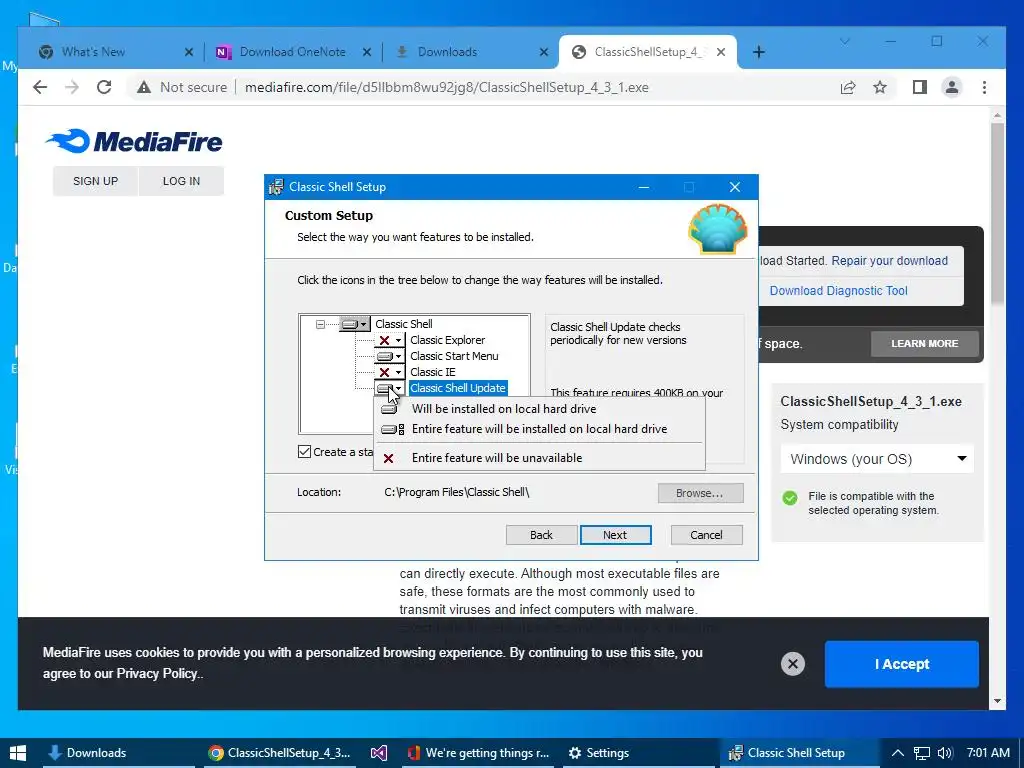Image resolution: width=1024 pixels, height=768 pixels.
Task: Collapse the Classic Shell tree node
Action: click(x=320, y=324)
